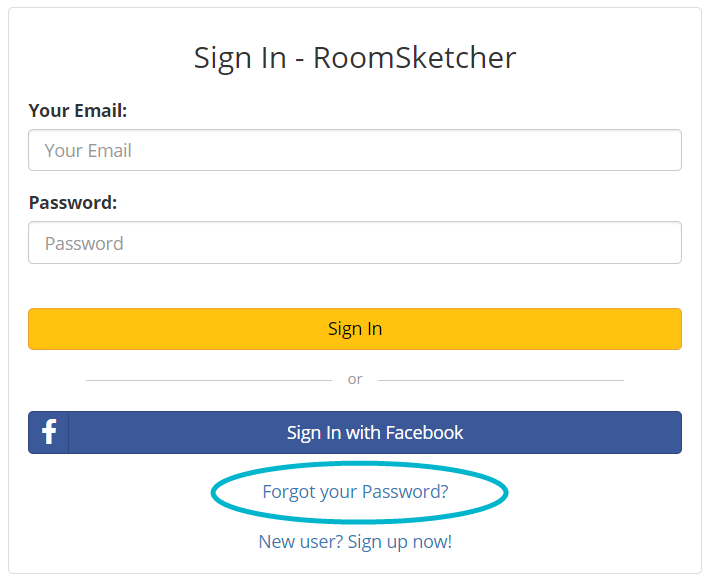This screenshot has height=581, width=711.
Task: Select the Password input field
Action: [x=355, y=243]
